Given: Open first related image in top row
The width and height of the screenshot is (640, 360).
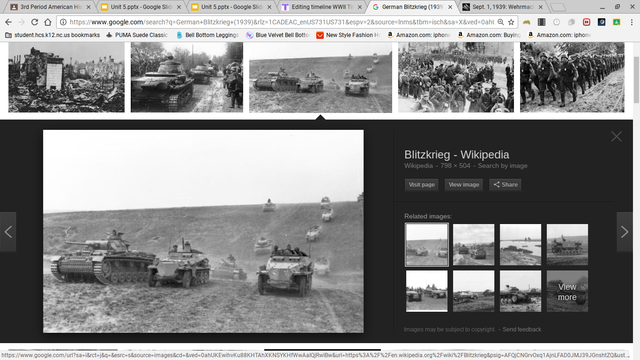Looking at the screenshot, I should [x=427, y=244].
